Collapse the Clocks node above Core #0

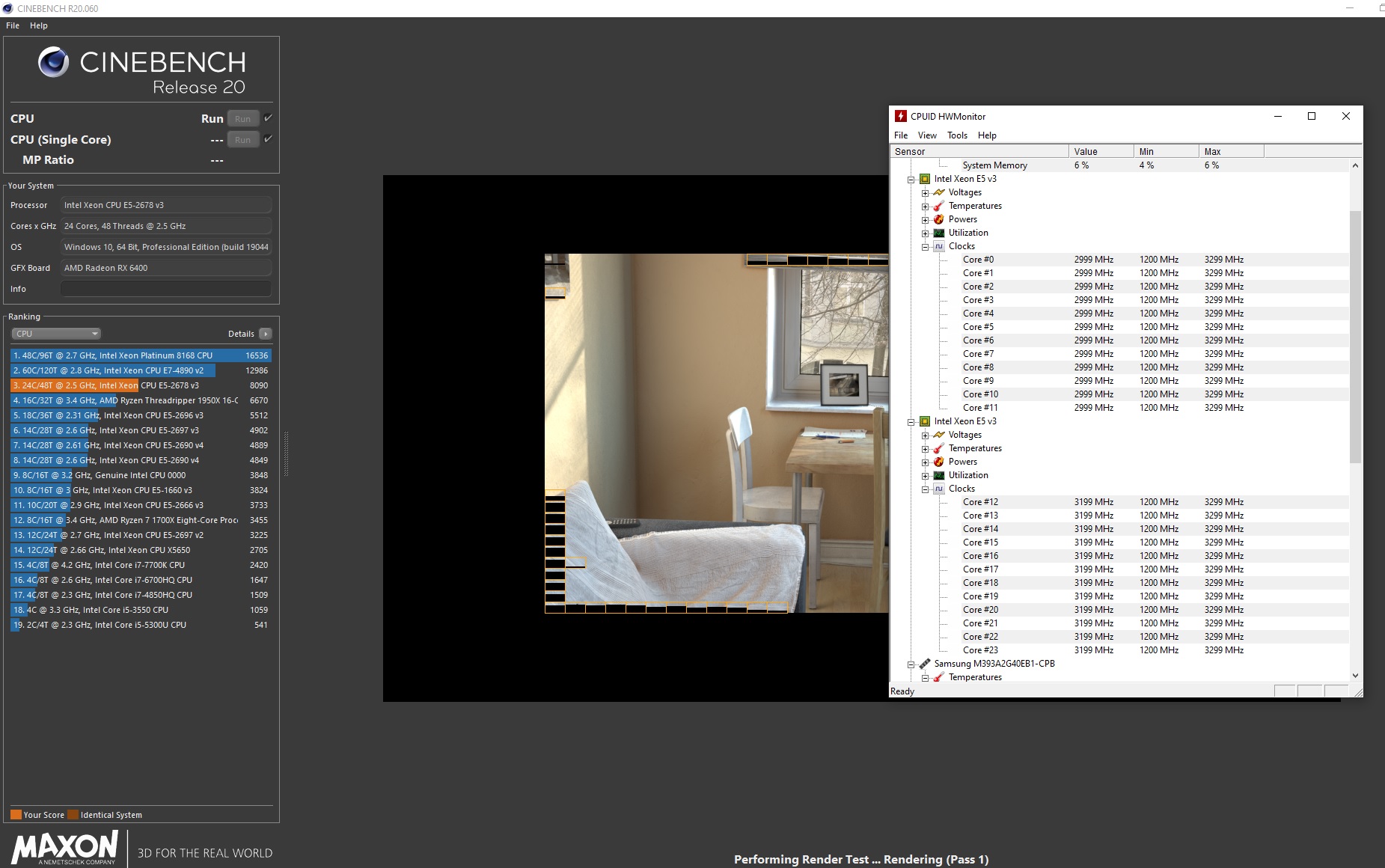[x=926, y=247]
